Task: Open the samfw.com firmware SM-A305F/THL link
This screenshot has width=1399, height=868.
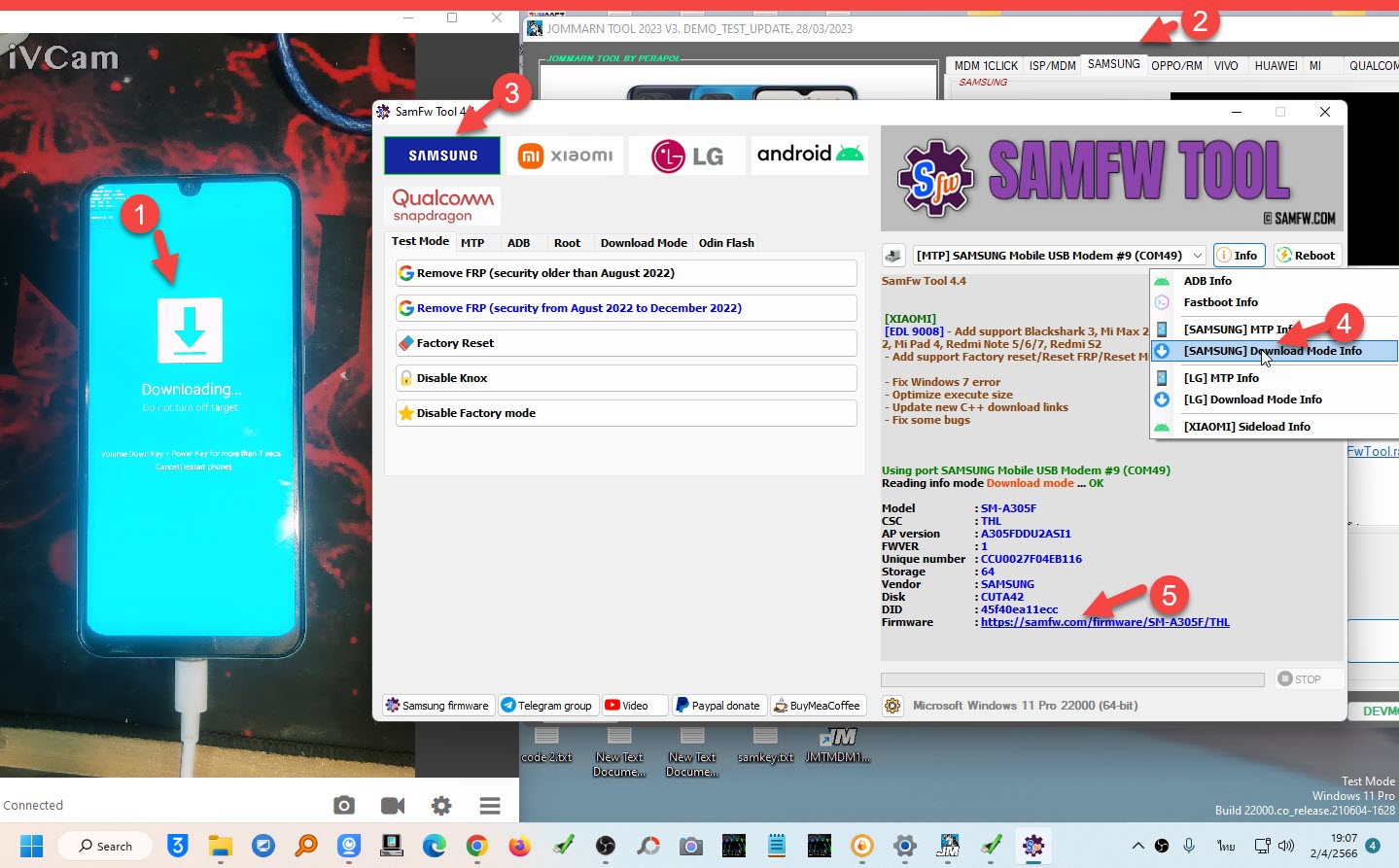Action: [1105, 622]
